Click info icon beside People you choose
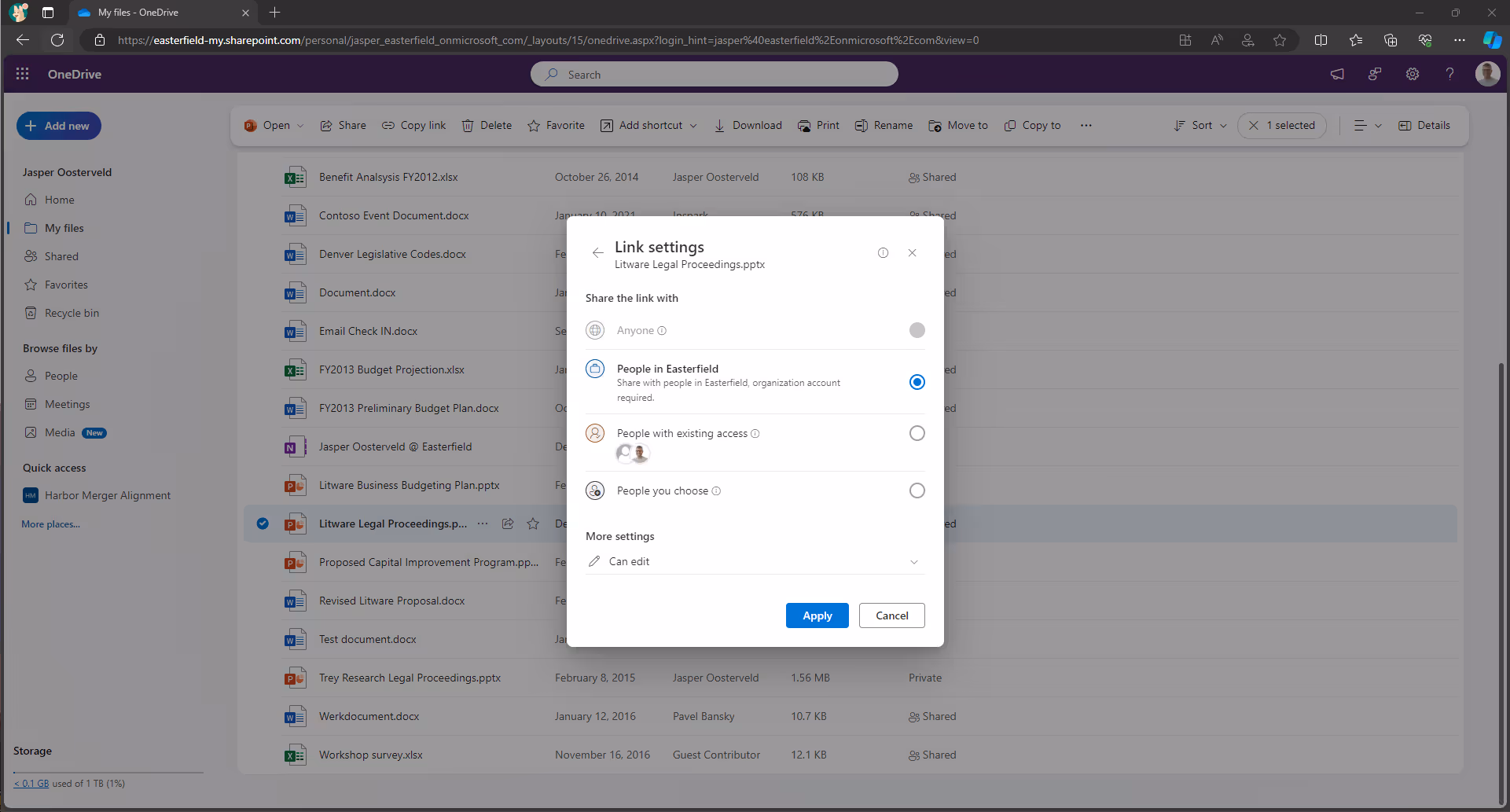This screenshot has width=1510, height=812. 716,491
